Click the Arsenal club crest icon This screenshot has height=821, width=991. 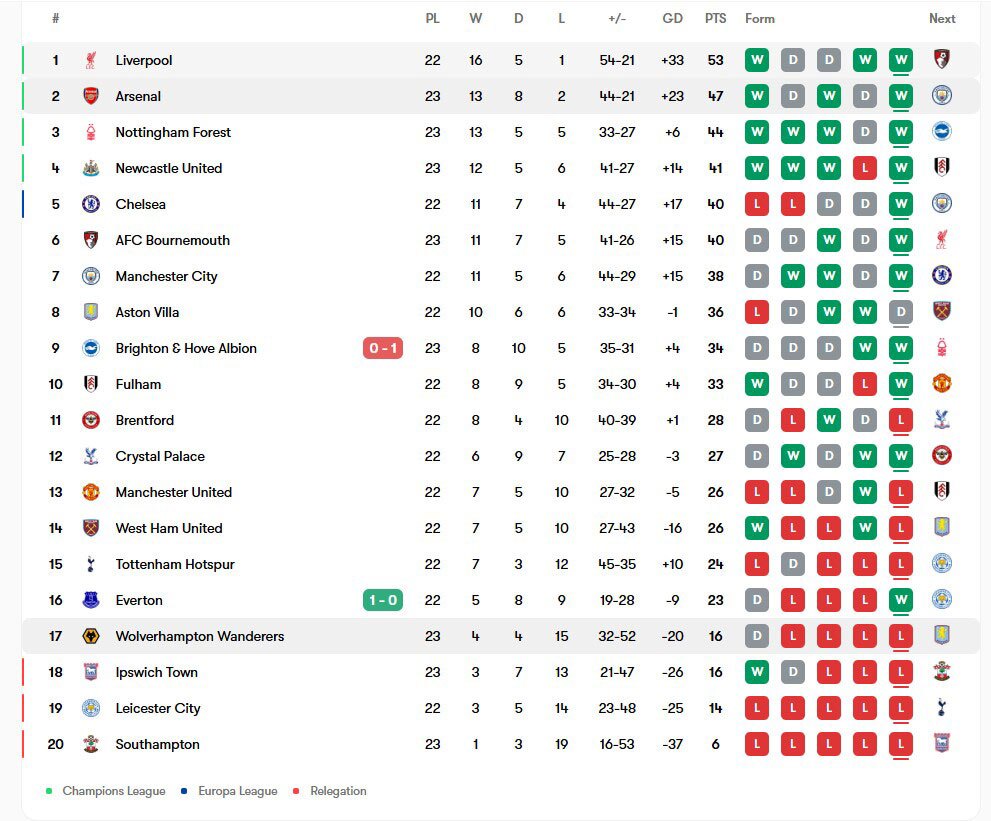point(91,96)
